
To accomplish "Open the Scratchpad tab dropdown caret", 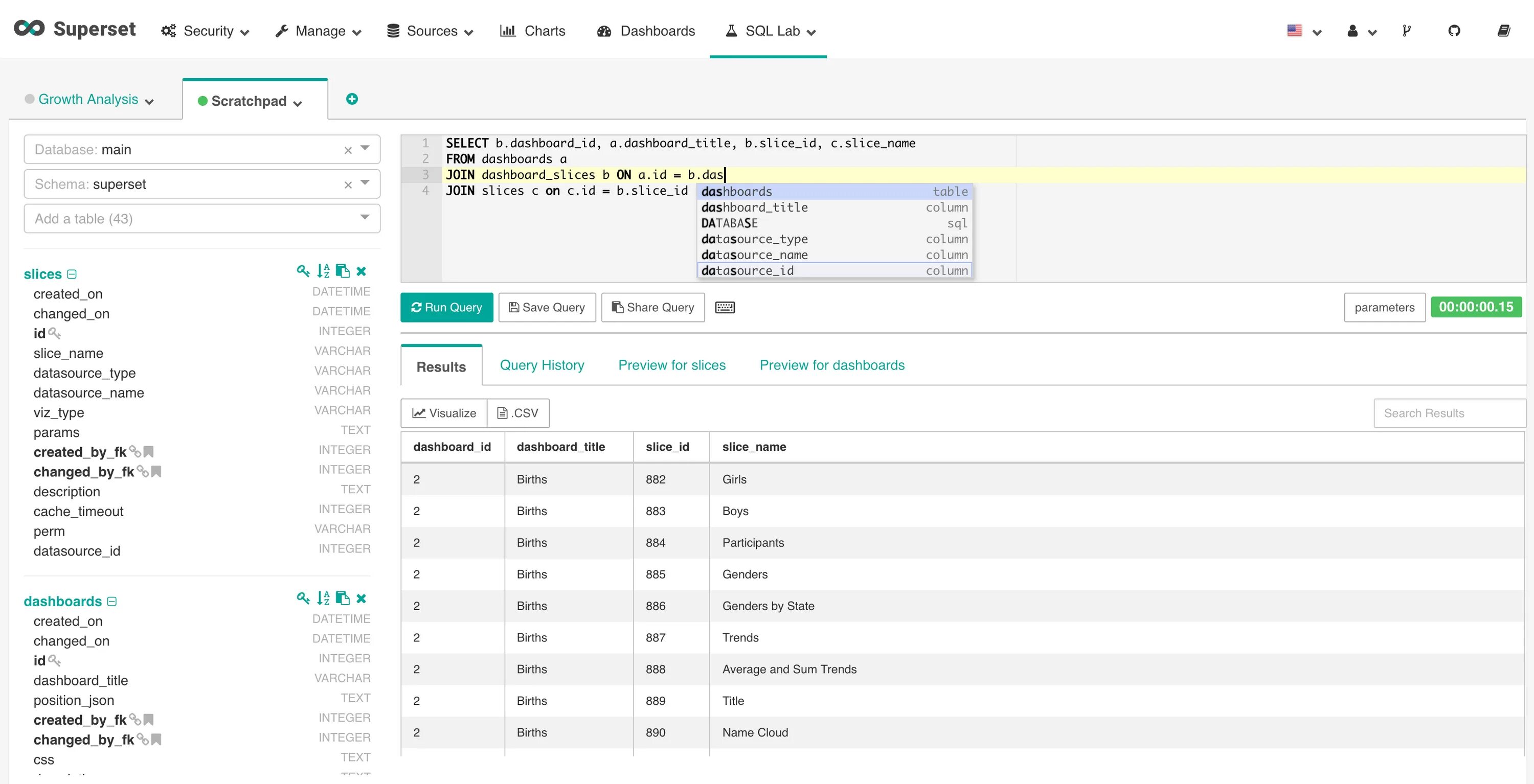I will point(298,103).
